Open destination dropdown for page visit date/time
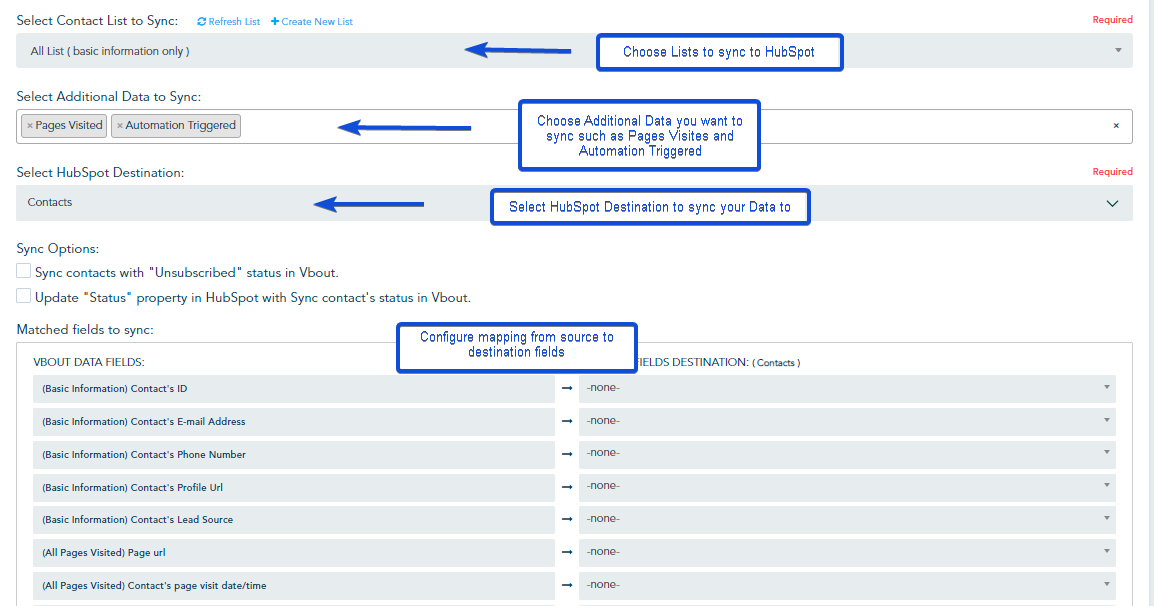 click(x=847, y=585)
